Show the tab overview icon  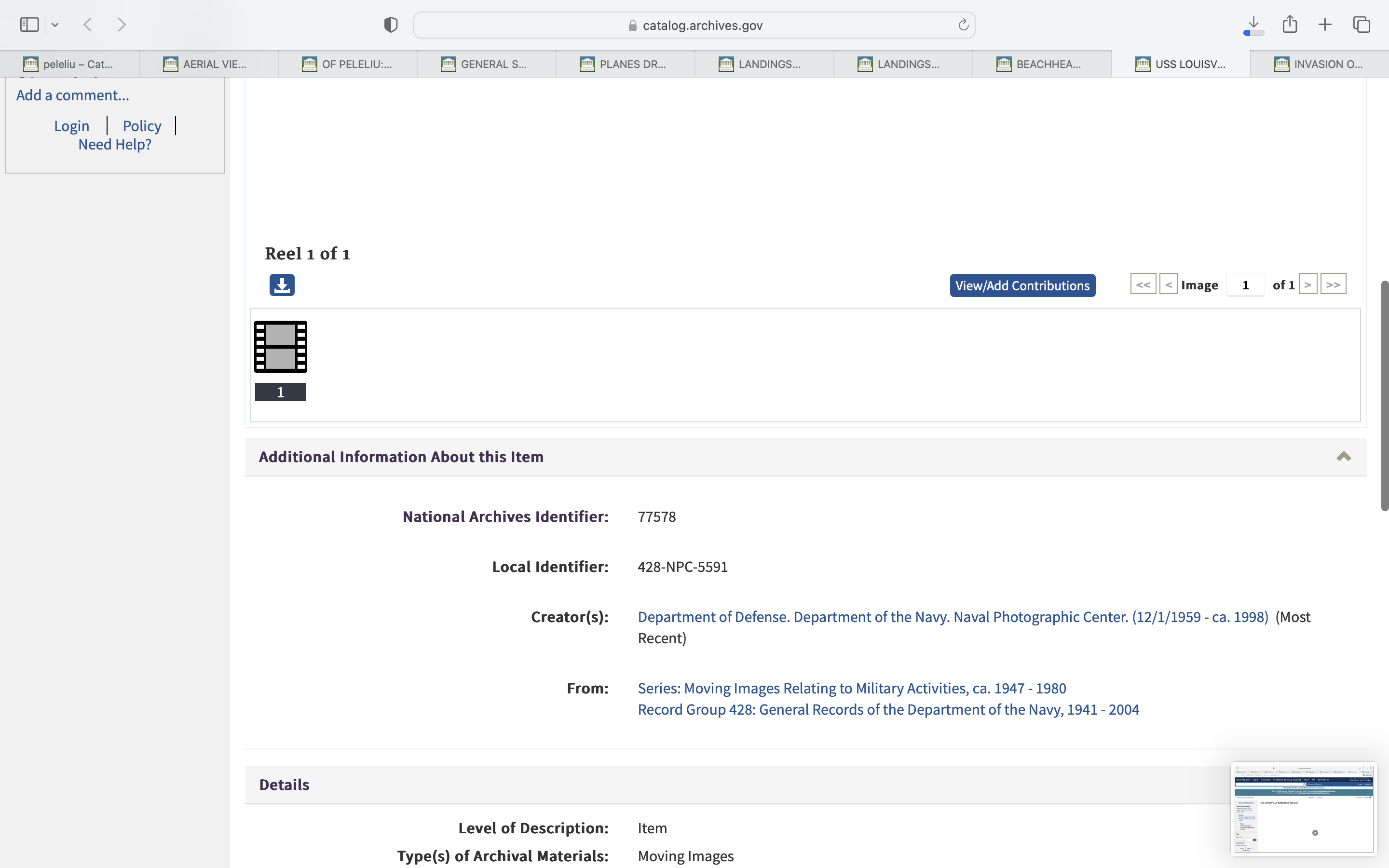[x=1362, y=25]
